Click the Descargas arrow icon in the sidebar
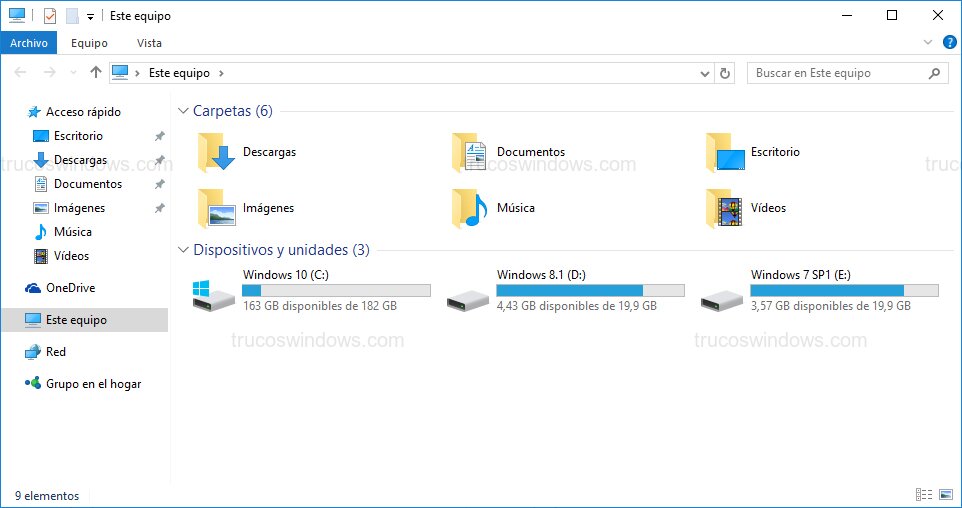 [40, 160]
